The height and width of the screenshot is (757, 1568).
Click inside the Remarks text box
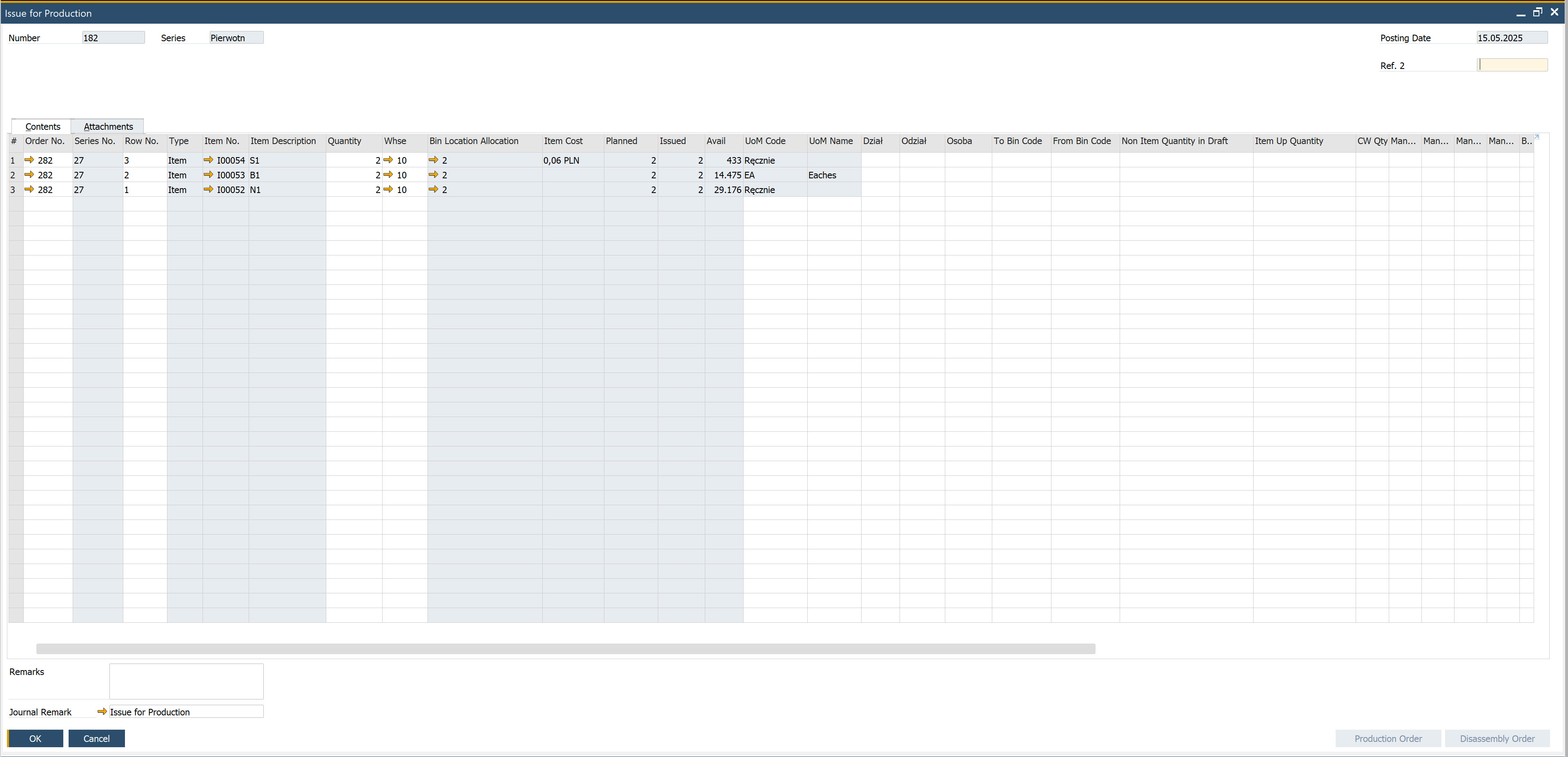point(186,681)
